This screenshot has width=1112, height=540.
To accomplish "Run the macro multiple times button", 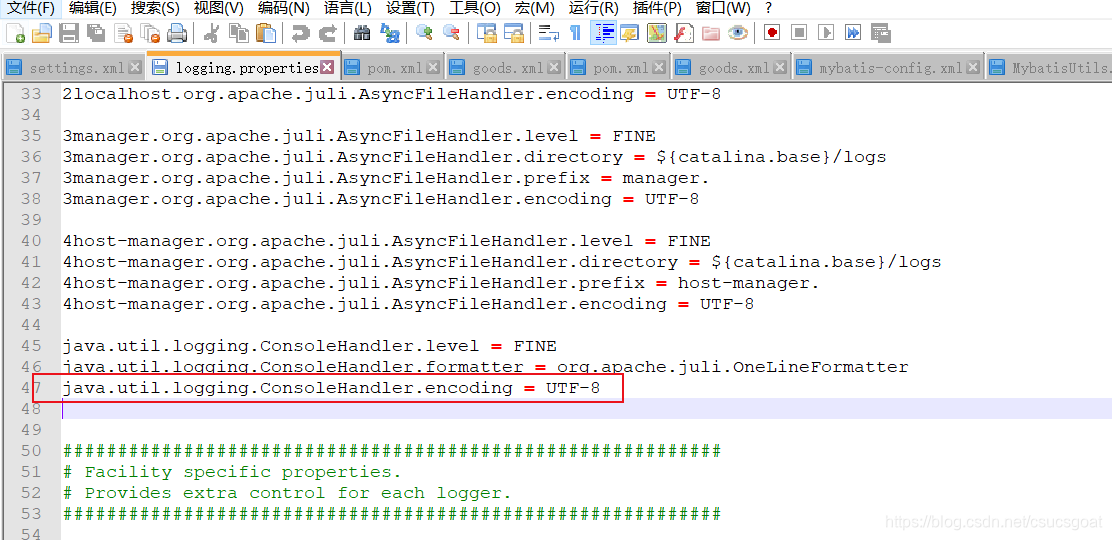I will [x=853, y=33].
